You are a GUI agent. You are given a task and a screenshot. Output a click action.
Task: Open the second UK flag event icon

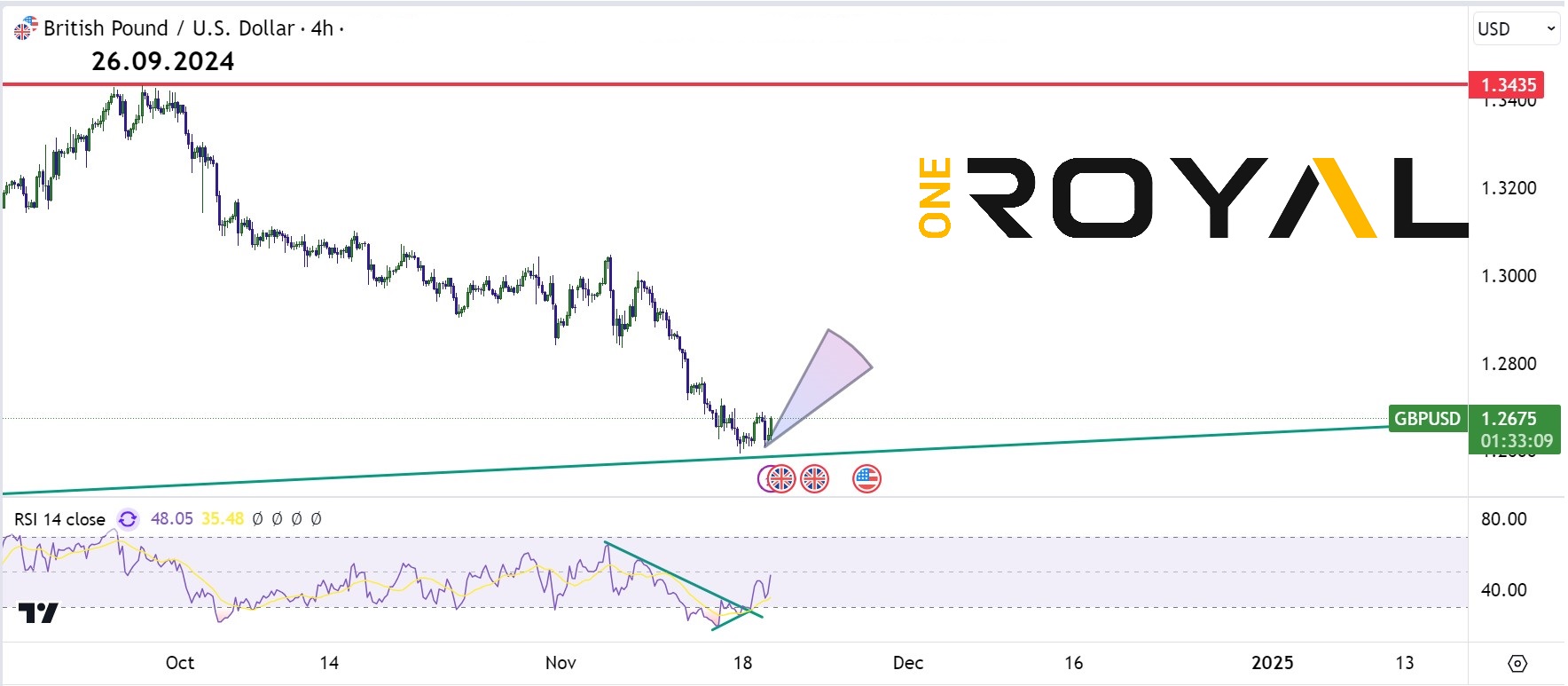point(814,479)
